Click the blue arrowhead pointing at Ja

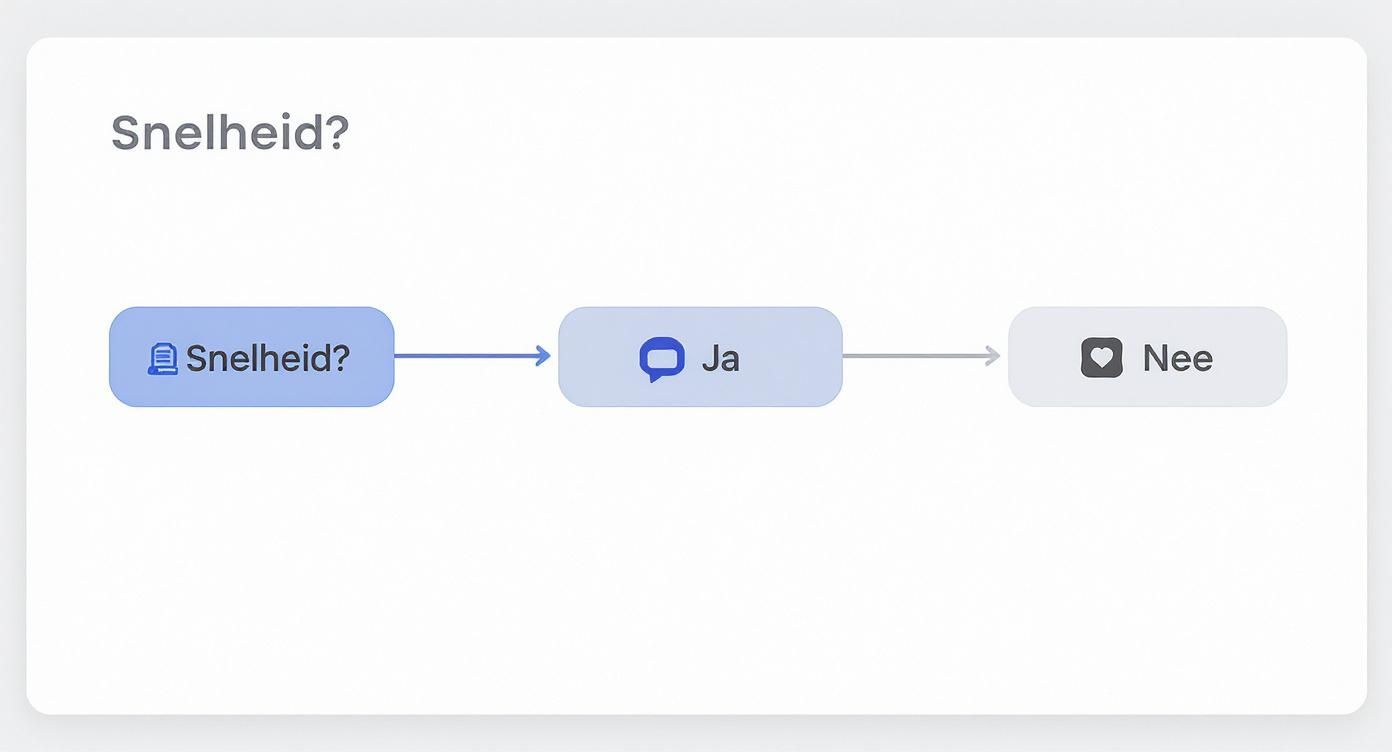pyautogui.click(x=543, y=356)
